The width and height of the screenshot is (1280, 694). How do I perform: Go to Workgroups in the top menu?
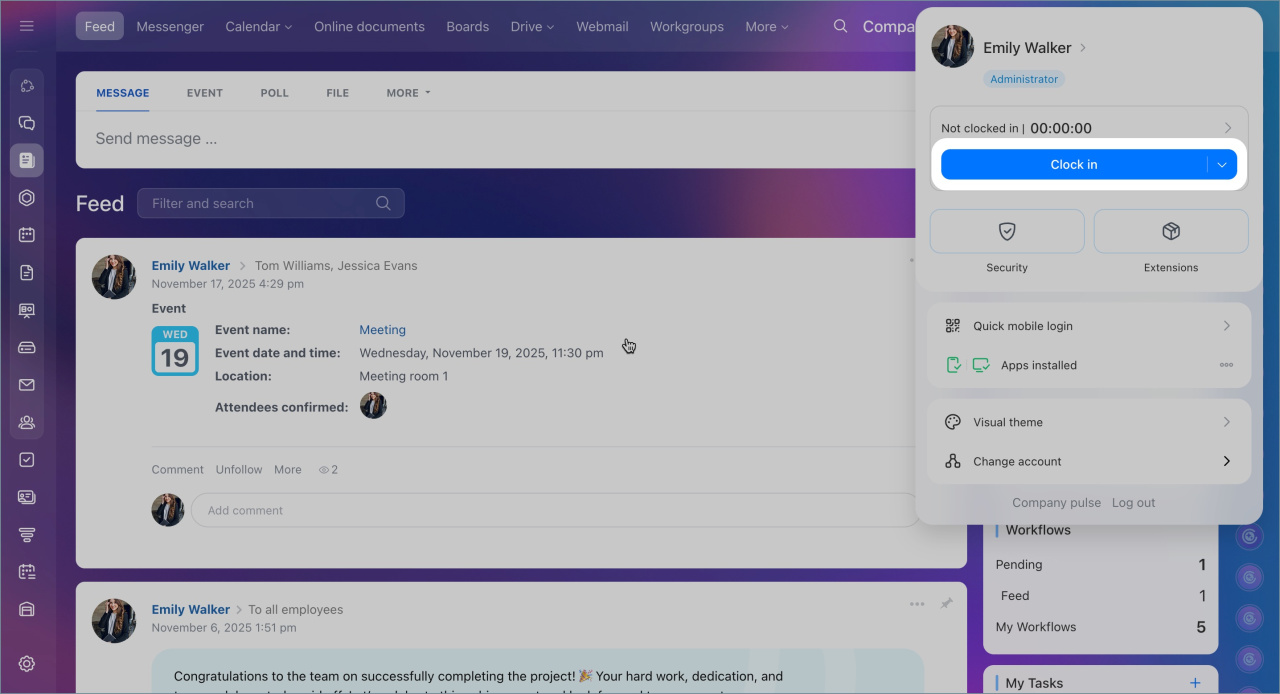[686, 27]
